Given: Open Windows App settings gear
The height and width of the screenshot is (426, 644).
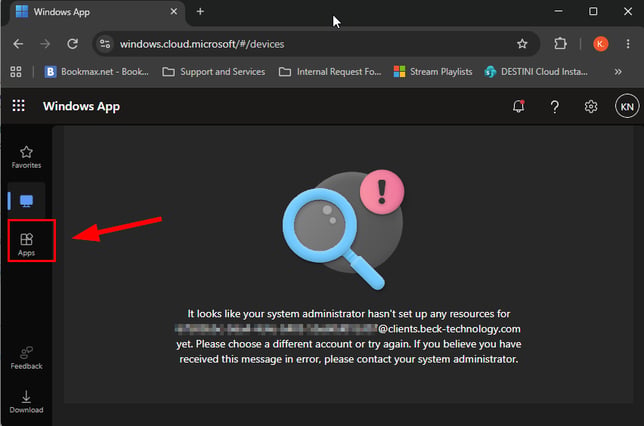Looking at the screenshot, I should 591,106.
